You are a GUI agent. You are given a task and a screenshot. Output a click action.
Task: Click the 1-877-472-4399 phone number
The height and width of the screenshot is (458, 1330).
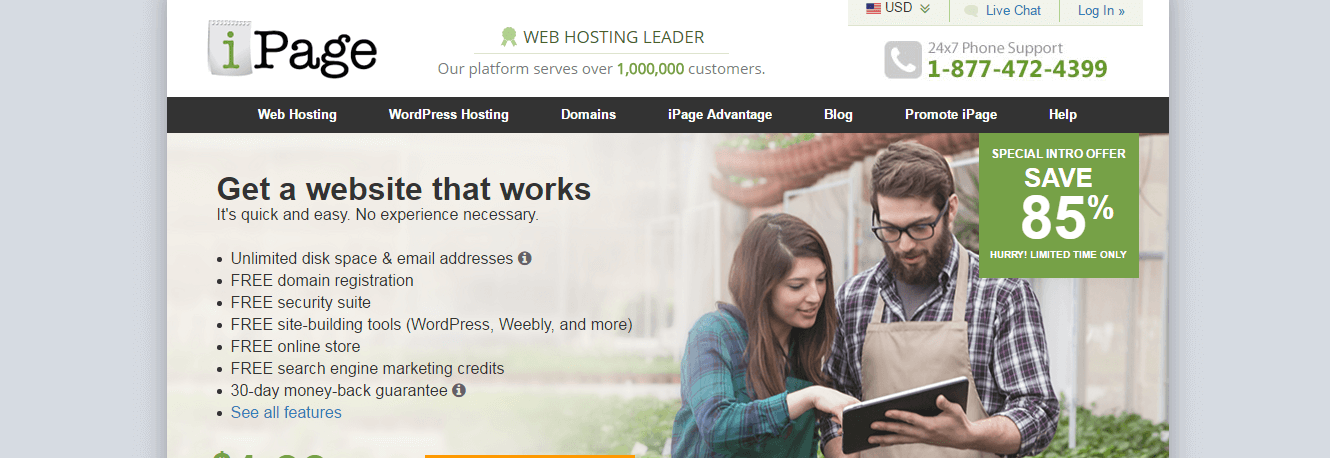click(1017, 69)
